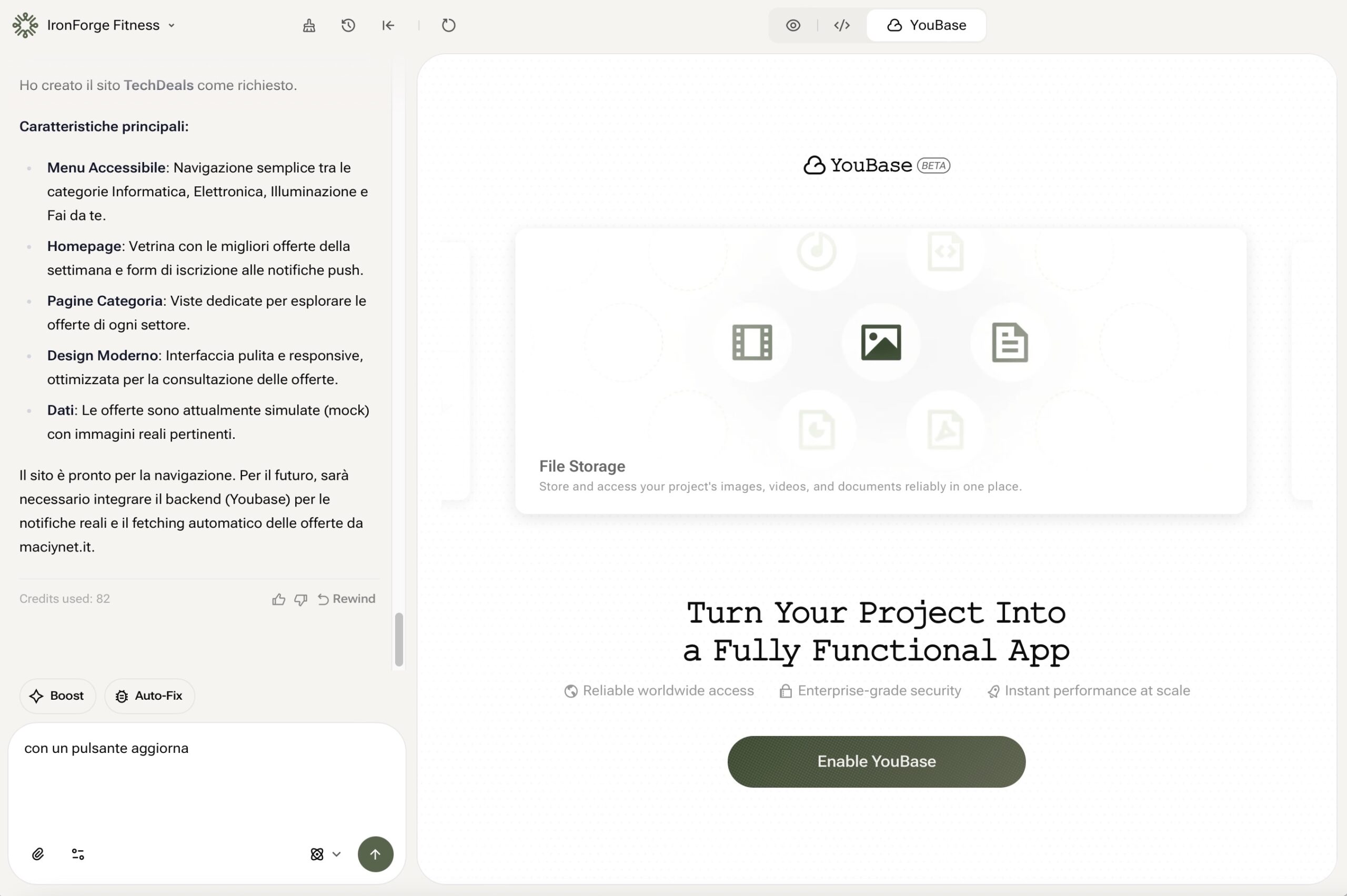Open prompt settings sliders icon
Image resolution: width=1347 pixels, height=896 pixels.
(78, 854)
